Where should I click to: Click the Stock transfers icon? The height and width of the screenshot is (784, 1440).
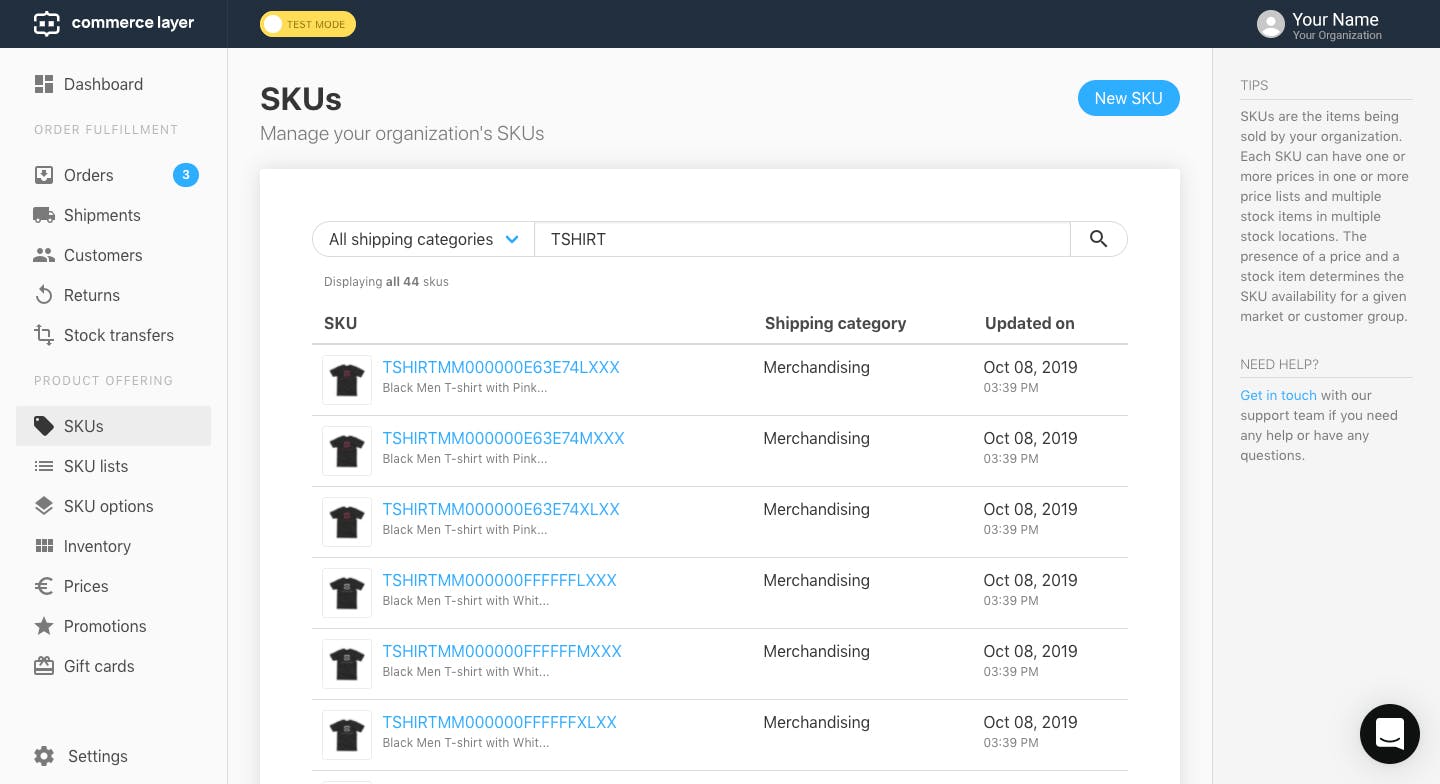pos(44,335)
